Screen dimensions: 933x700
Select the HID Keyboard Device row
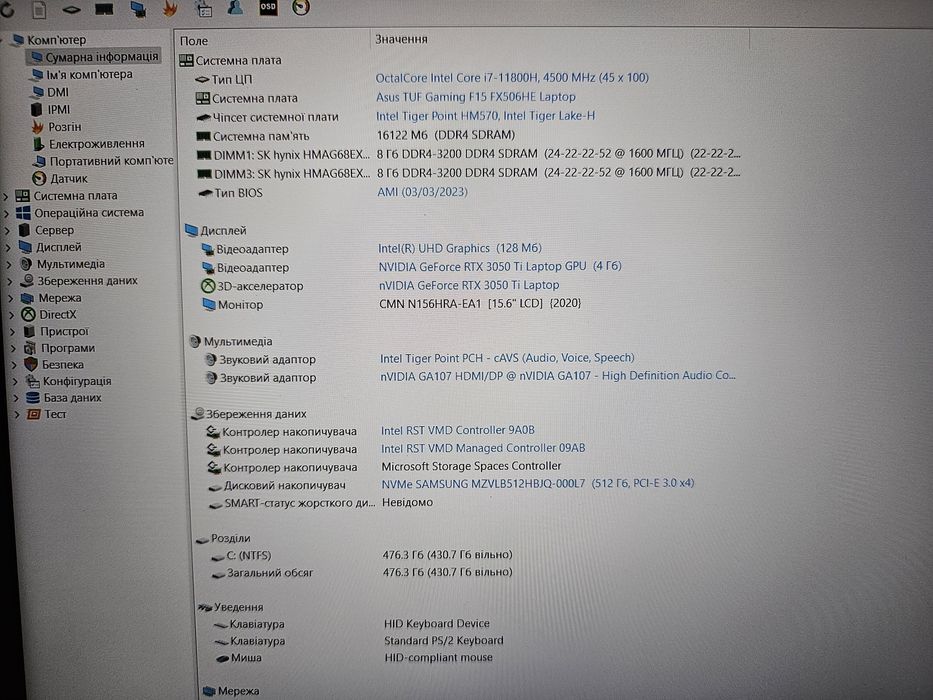[351, 624]
